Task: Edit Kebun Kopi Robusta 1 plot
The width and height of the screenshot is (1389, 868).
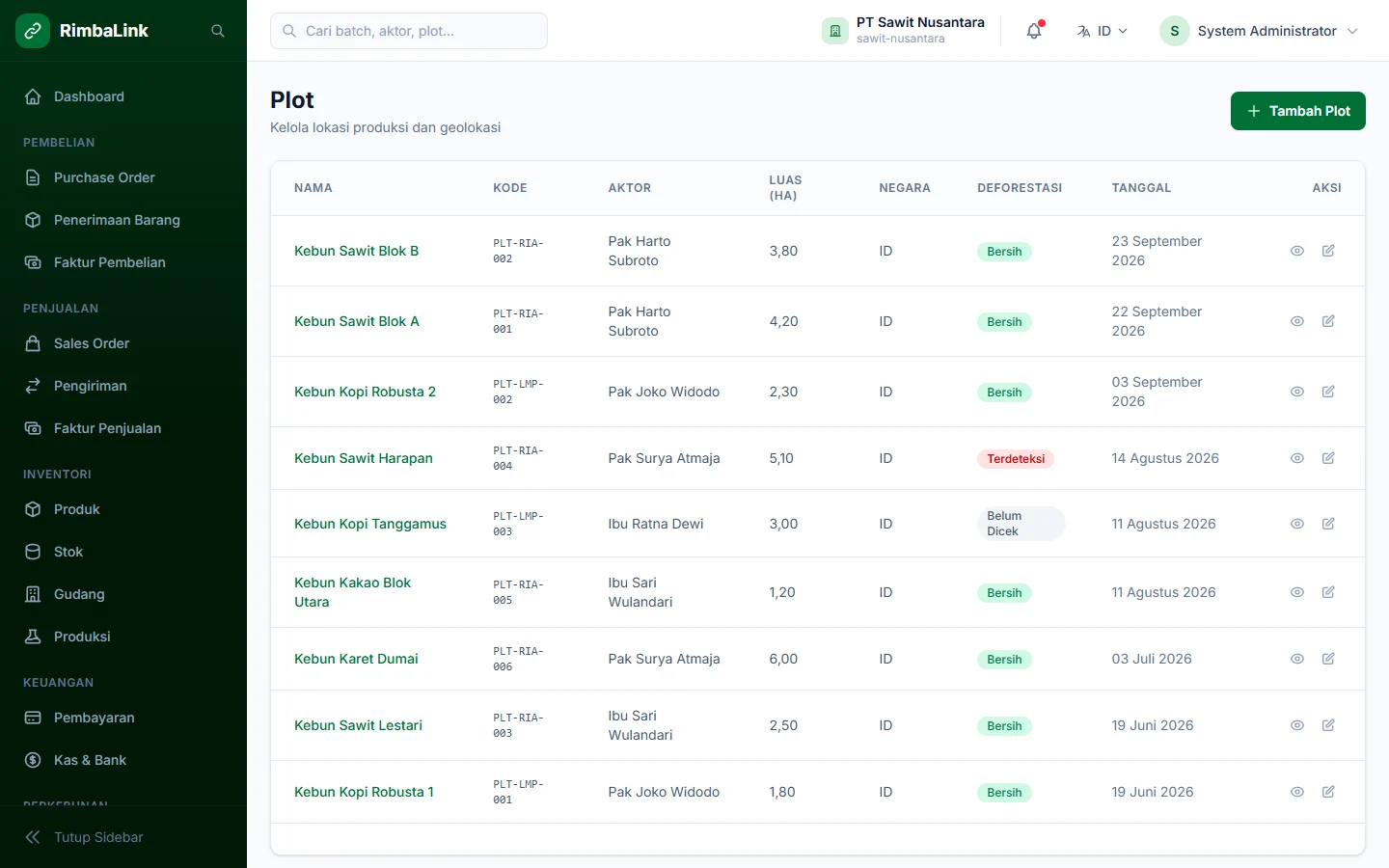Action: [1328, 792]
